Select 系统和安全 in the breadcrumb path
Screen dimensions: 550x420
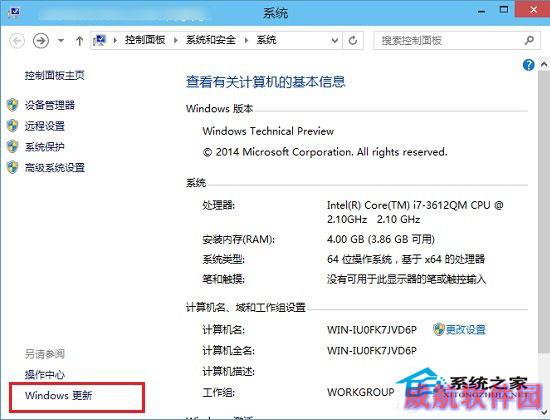click(x=211, y=40)
